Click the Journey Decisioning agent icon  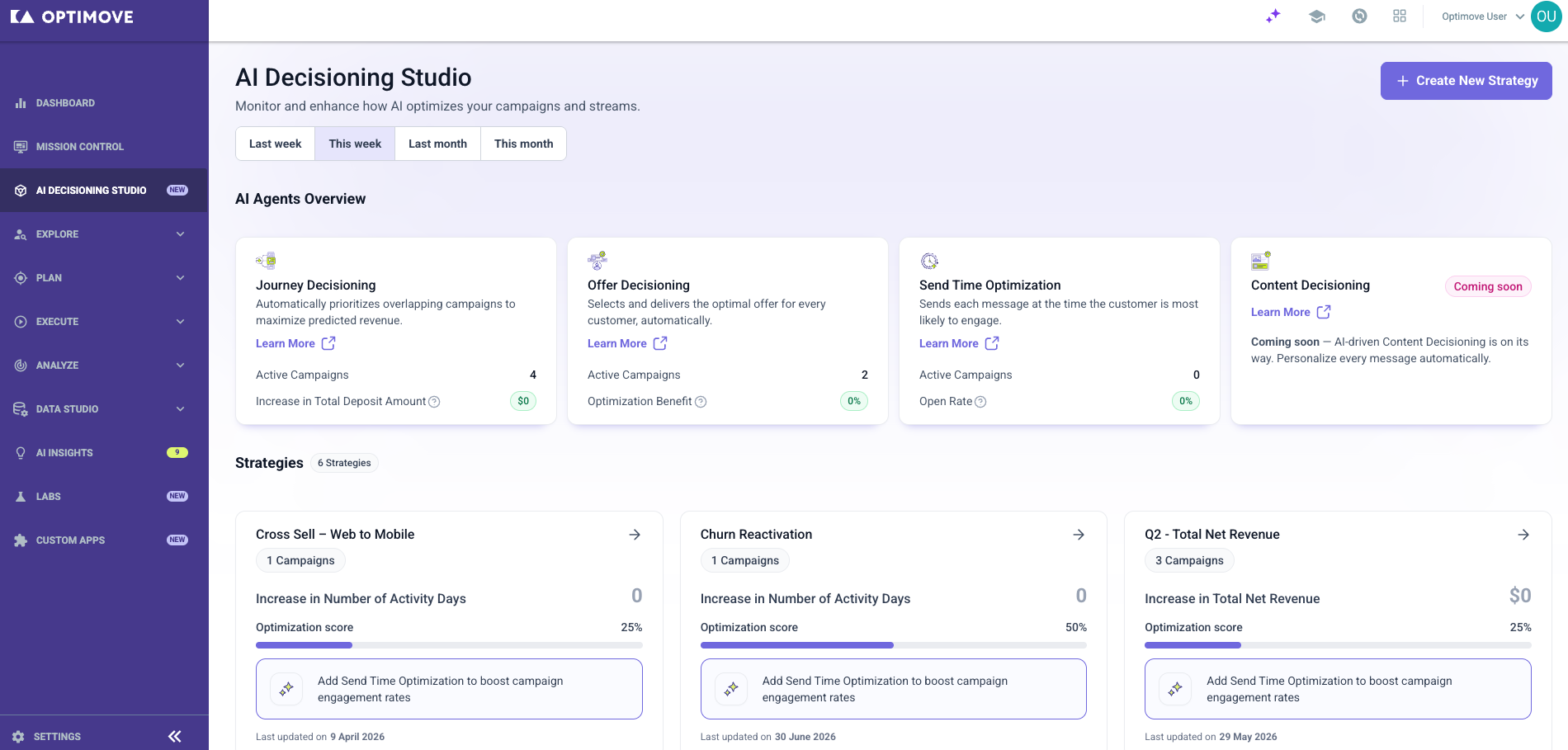(266, 261)
